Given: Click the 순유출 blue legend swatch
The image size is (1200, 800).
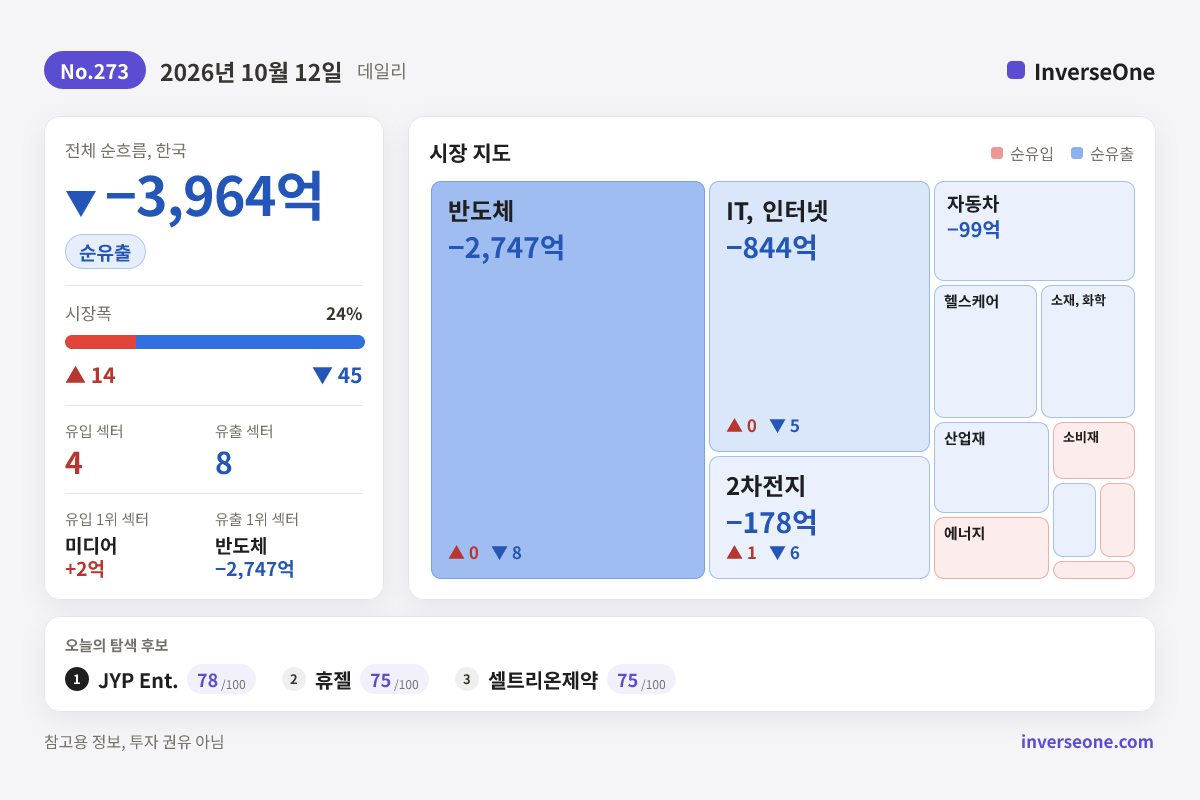Looking at the screenshot, I should coord(1077,153).
